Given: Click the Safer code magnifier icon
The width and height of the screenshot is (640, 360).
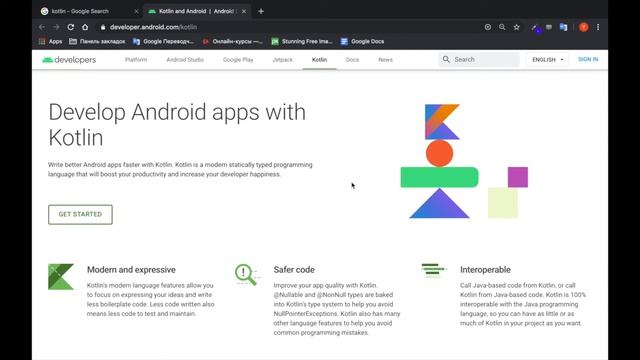Looking at the screenshot, I should pyautogui.click(x=246, y=274).
